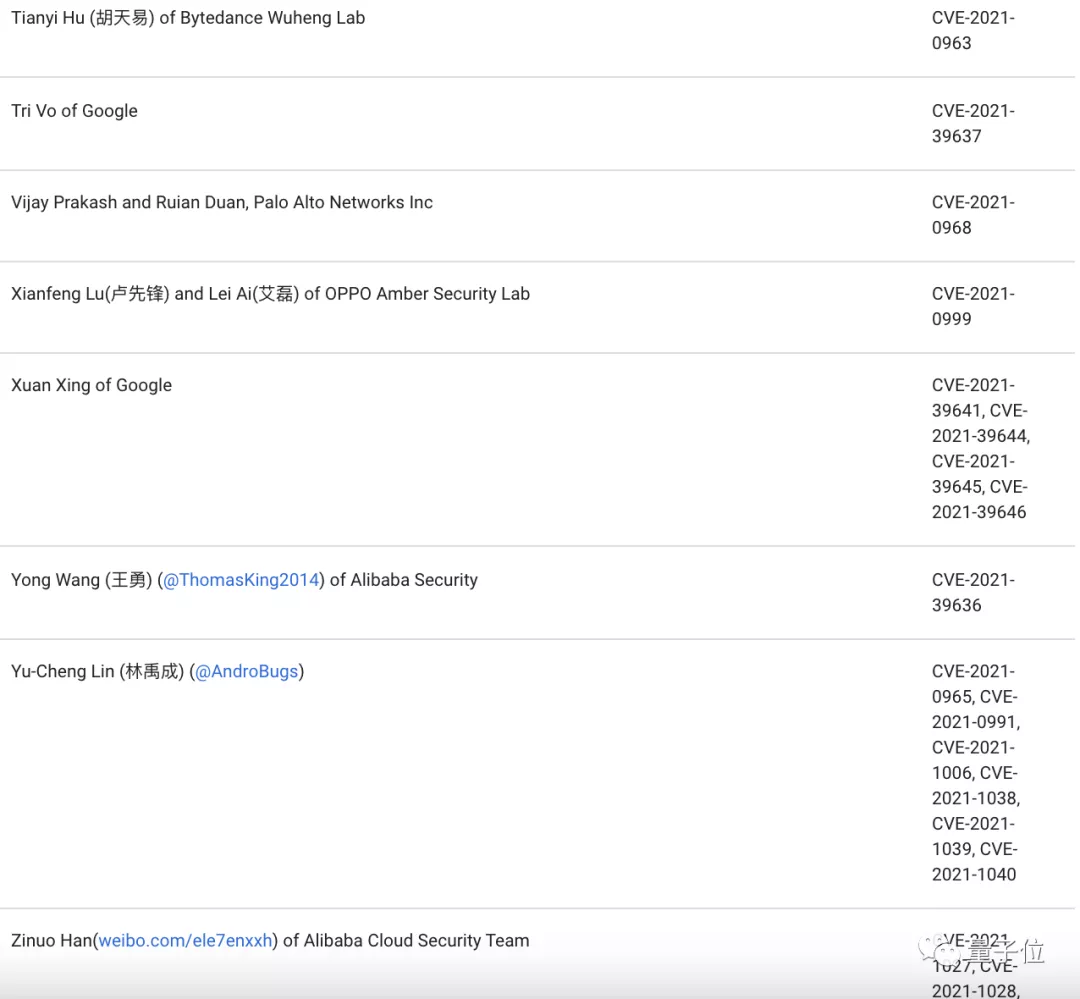Click the CVE-2021-0965 list for Yu-Cheng Lin
The image size is (1080, 999).
click(x=975, y=772)
